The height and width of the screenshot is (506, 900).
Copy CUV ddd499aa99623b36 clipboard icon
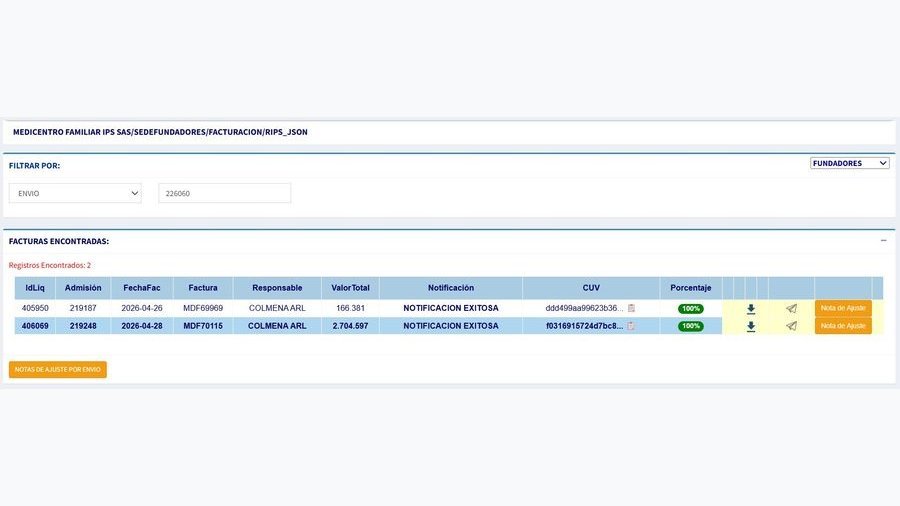pos(631,308)
